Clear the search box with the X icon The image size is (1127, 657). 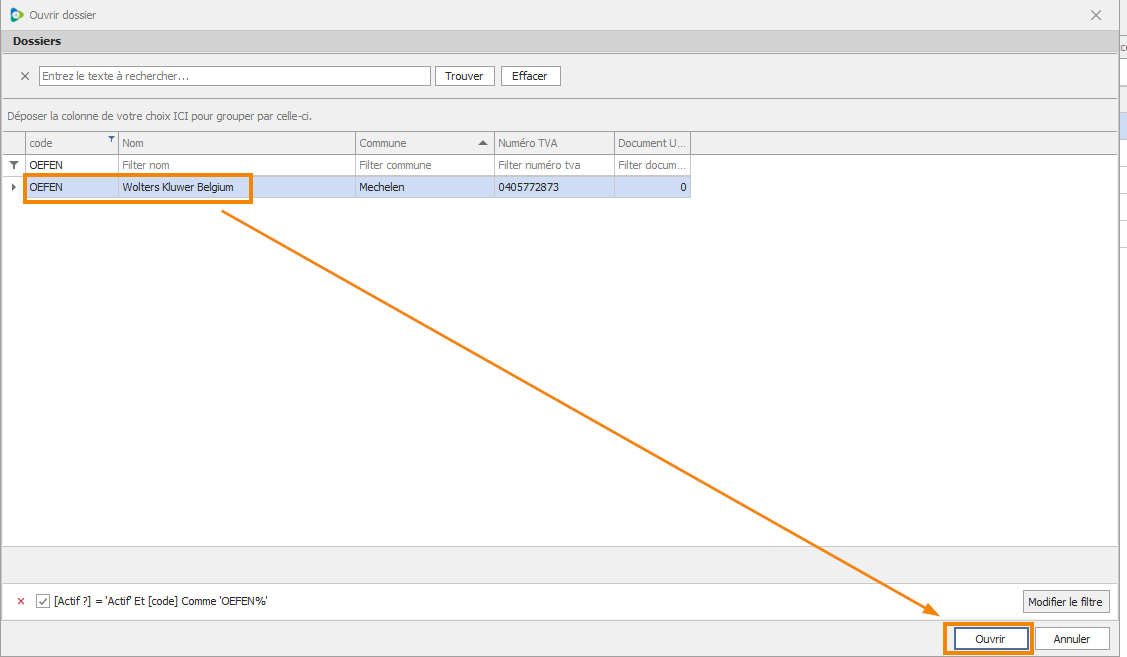click(25, 76)
